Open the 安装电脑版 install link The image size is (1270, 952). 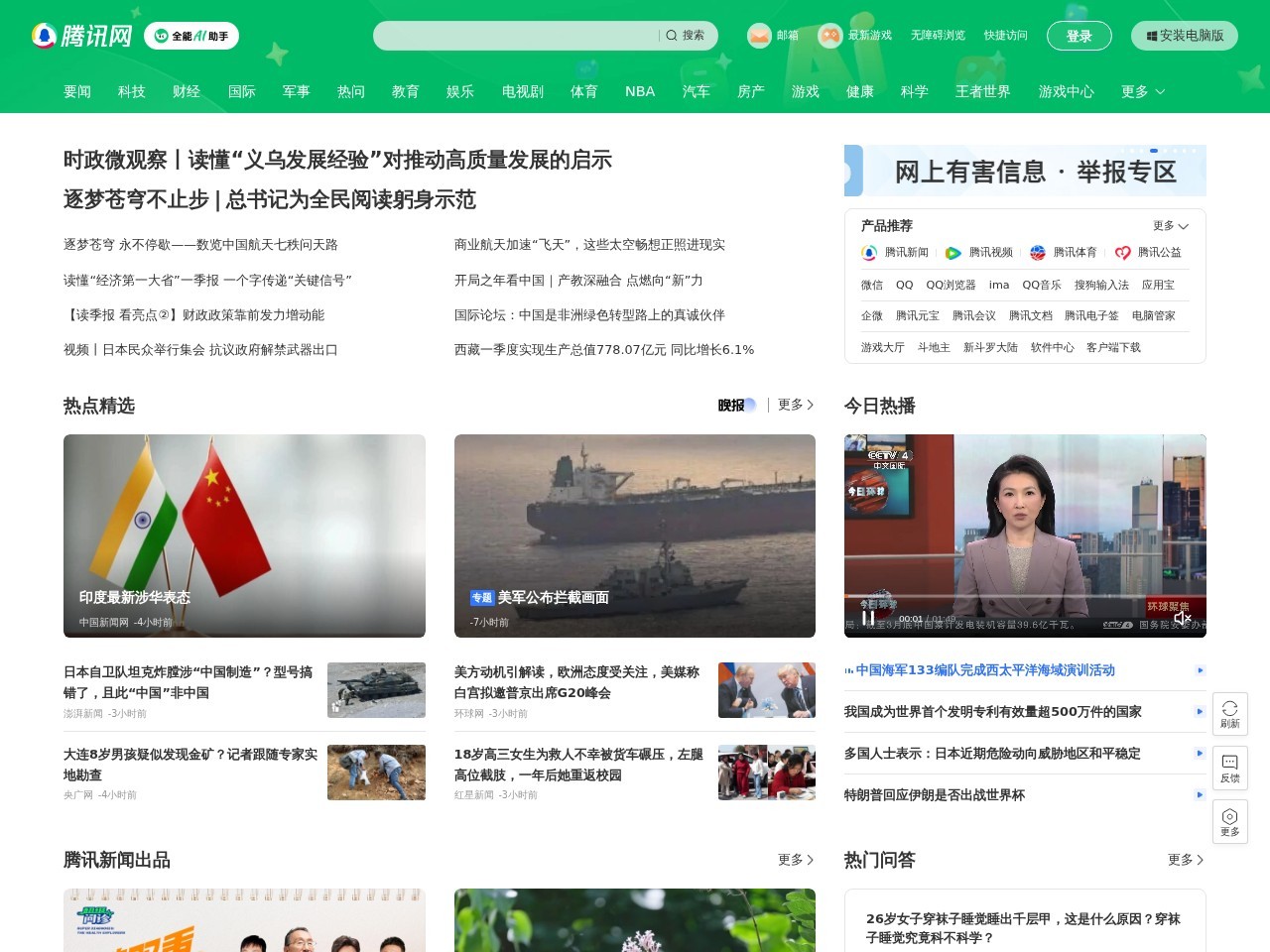[1184, 36]
